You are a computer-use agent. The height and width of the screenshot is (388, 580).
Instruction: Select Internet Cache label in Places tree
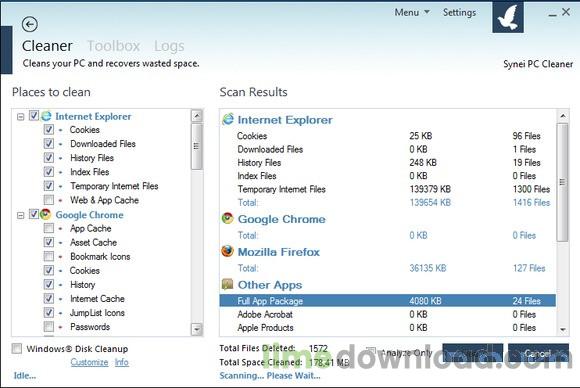pyautogui.click(x=97, y=299)
